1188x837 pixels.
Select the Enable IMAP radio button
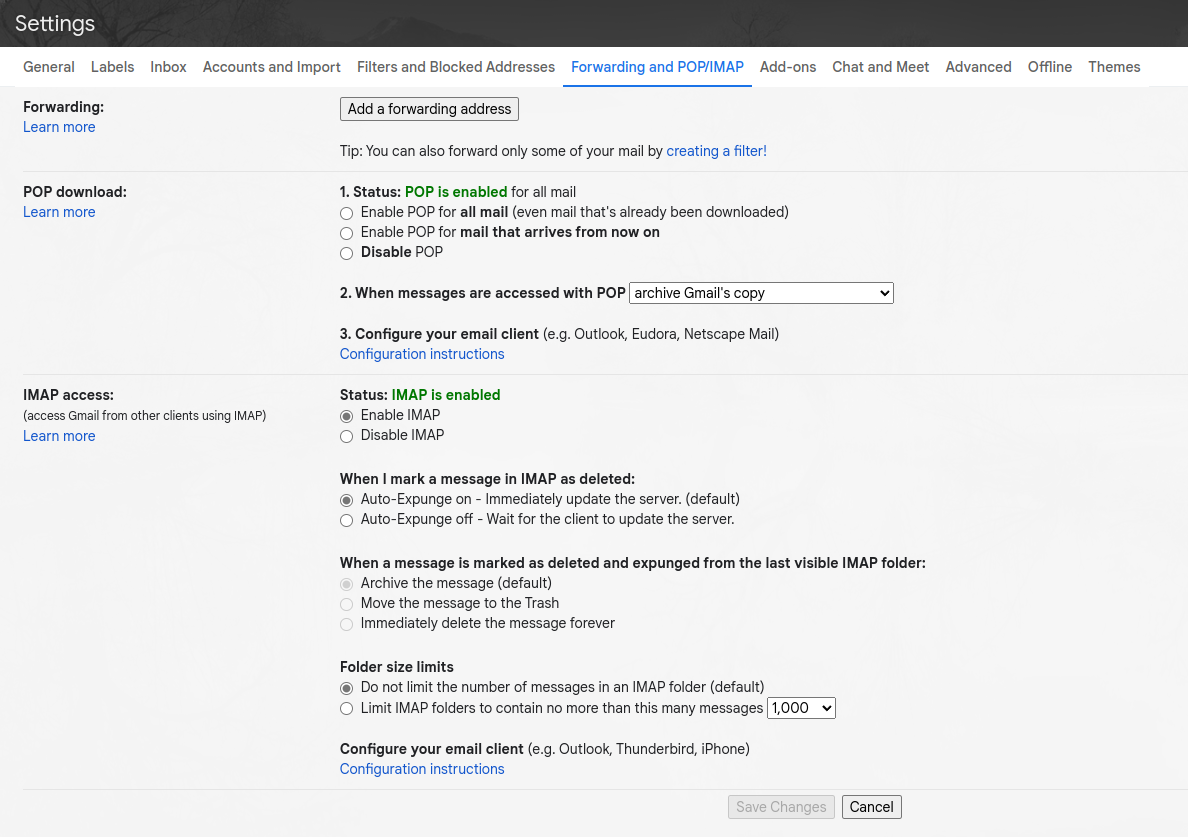click(346, 416)
